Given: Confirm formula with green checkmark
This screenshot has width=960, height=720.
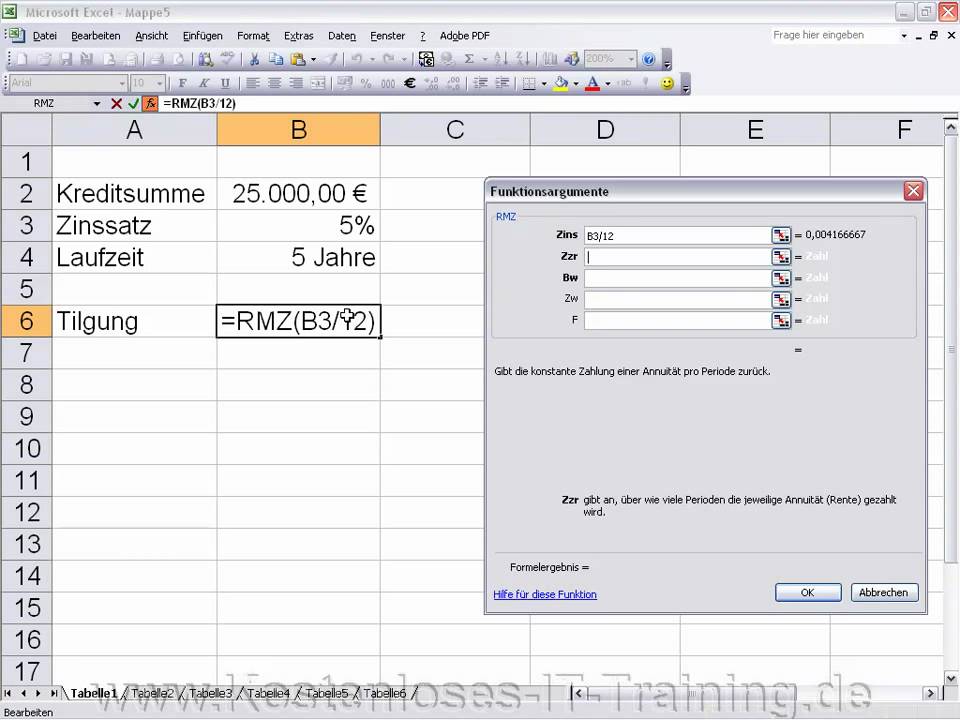Looking at the screenshot, I should click(x=133, y=103).
